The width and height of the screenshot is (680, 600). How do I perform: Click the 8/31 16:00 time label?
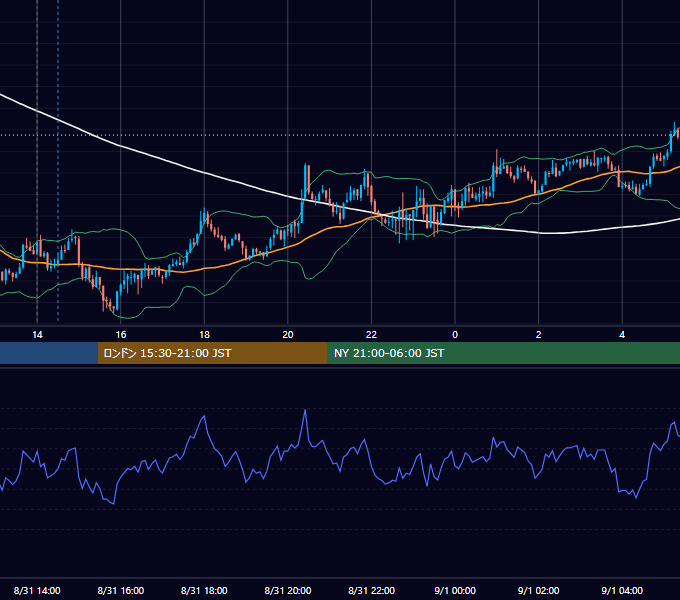[x=121, y=590]
